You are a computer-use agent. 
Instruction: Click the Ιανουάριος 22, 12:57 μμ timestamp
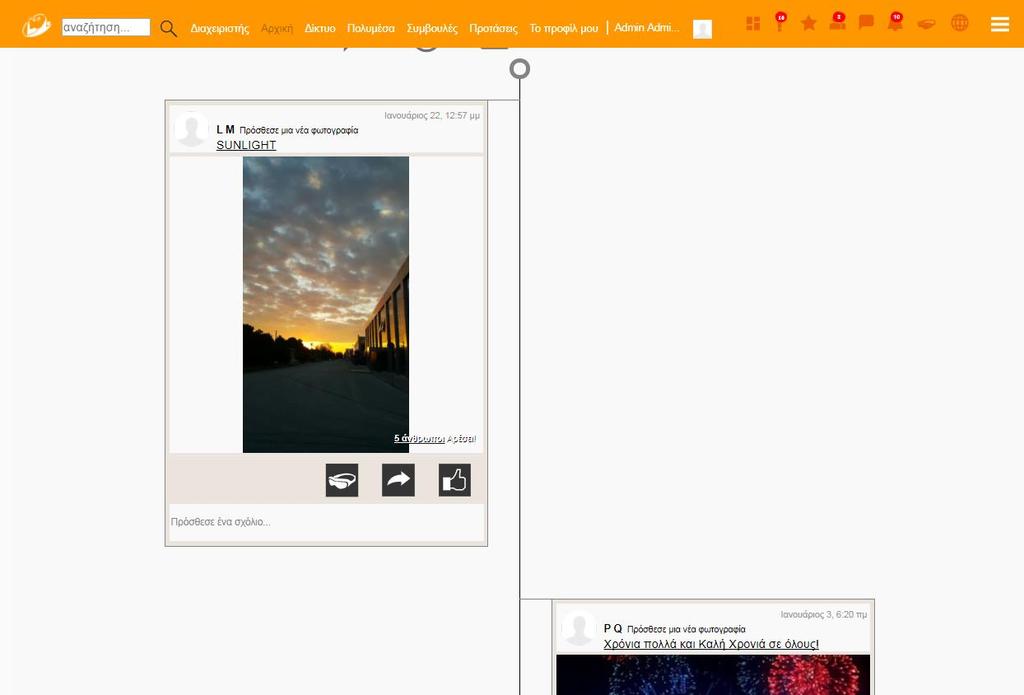[x=432, y=116]
